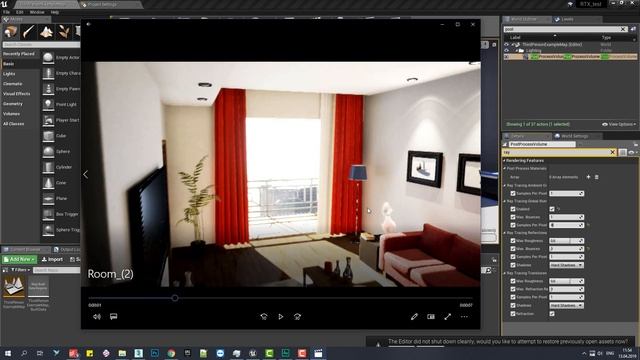Open the edit pencil in video player
Viewport: 640px width, 360px height.
(x=414, y=317)
